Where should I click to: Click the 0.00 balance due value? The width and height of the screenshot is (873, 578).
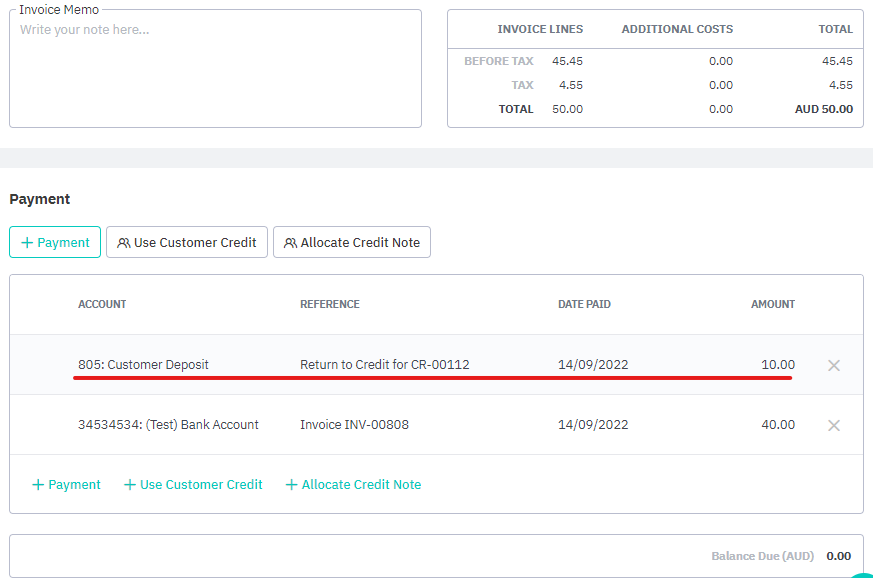[838, 556]
